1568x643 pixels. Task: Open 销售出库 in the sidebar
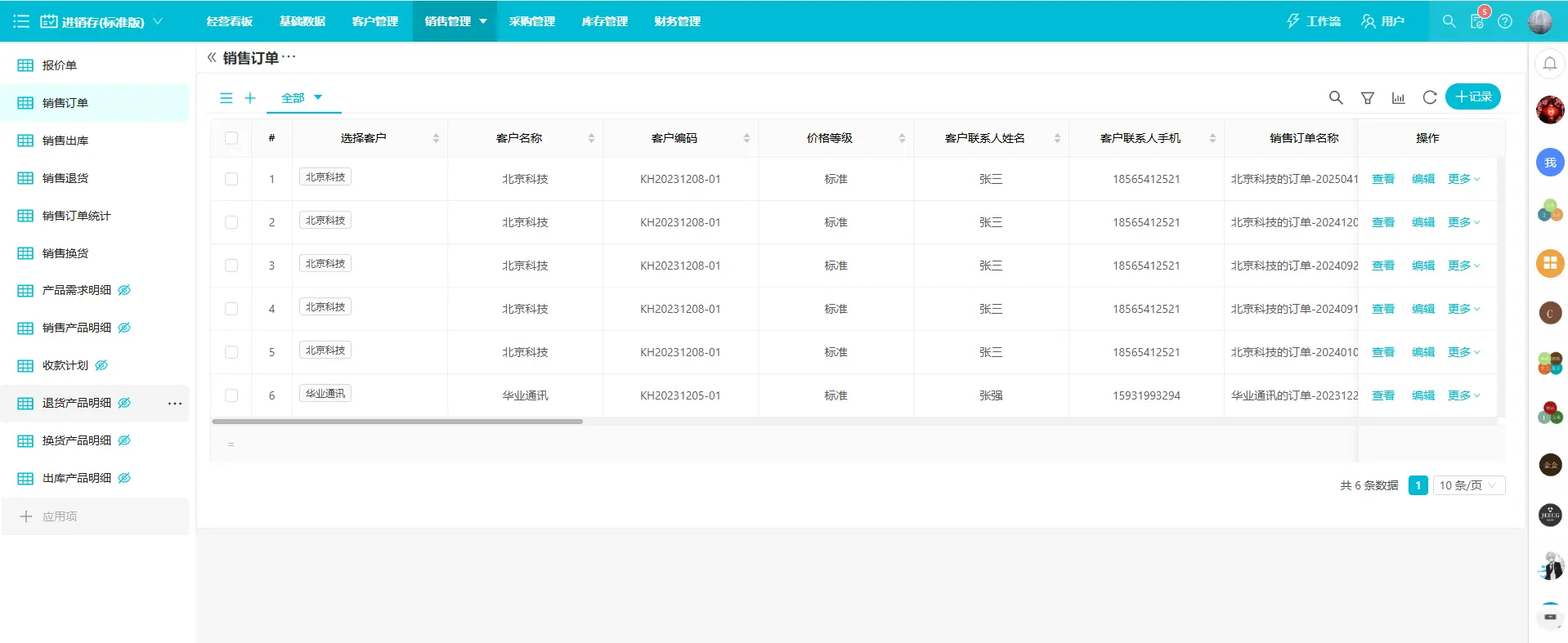pyautogui.click(x=65, y=141)
